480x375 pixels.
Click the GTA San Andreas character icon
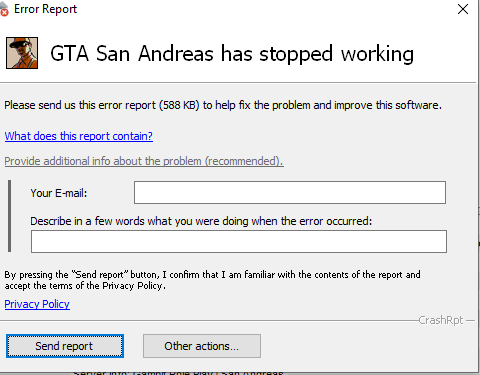point(22,53)
